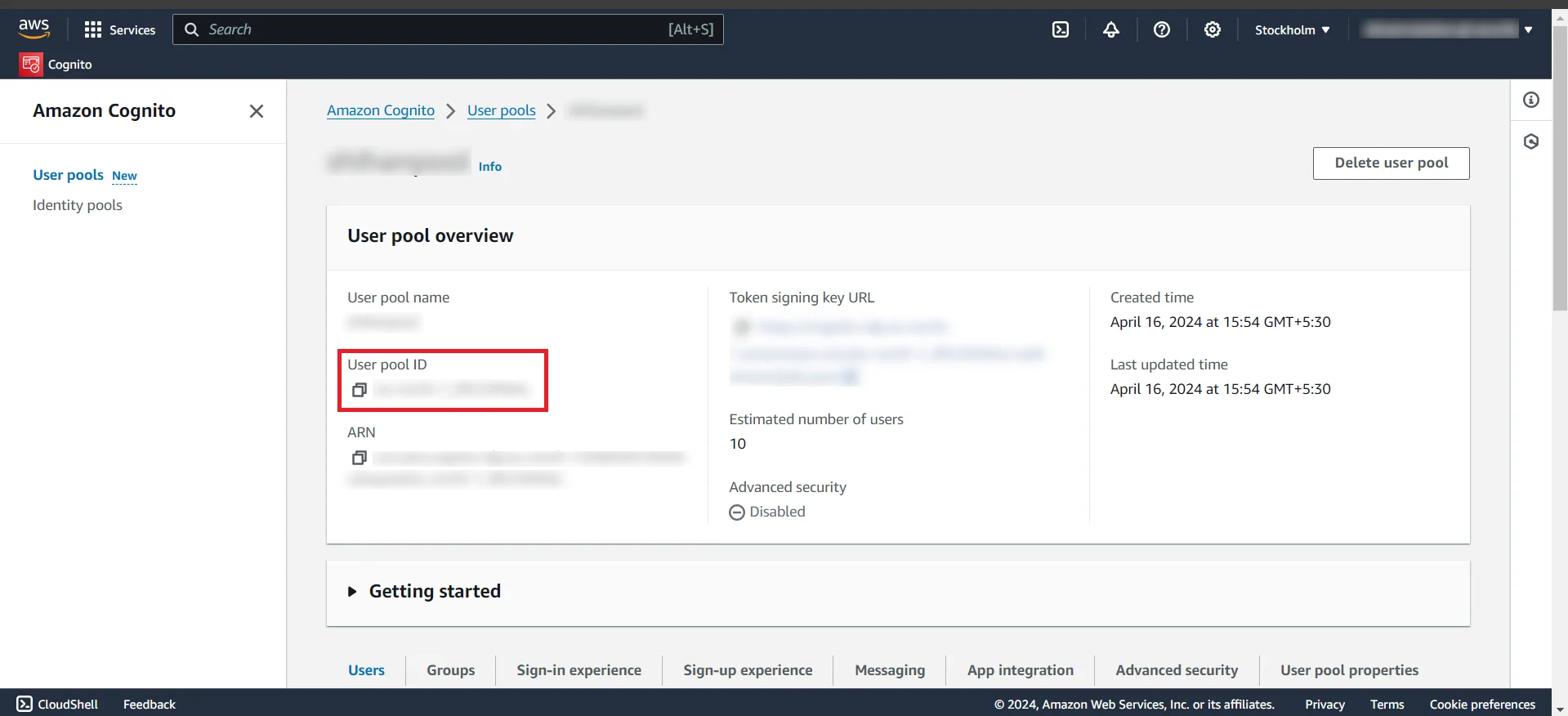
Task: Select Identity pools in the sidebar
Action: (78, 205)
